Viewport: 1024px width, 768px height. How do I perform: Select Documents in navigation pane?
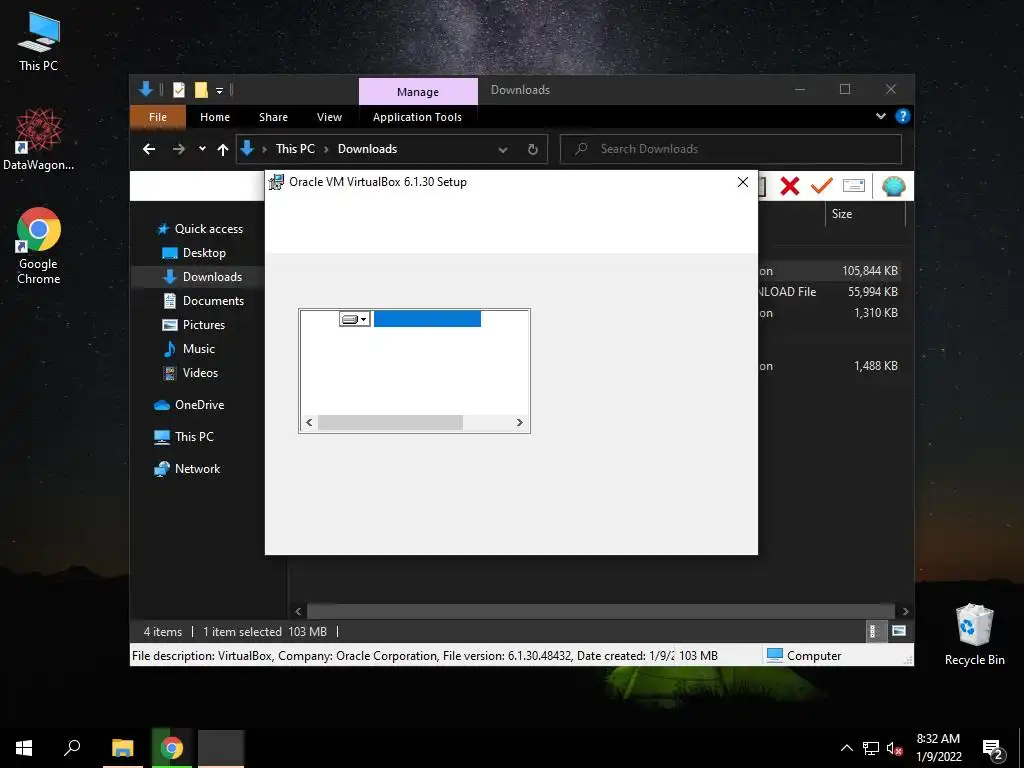click(203, 301)
